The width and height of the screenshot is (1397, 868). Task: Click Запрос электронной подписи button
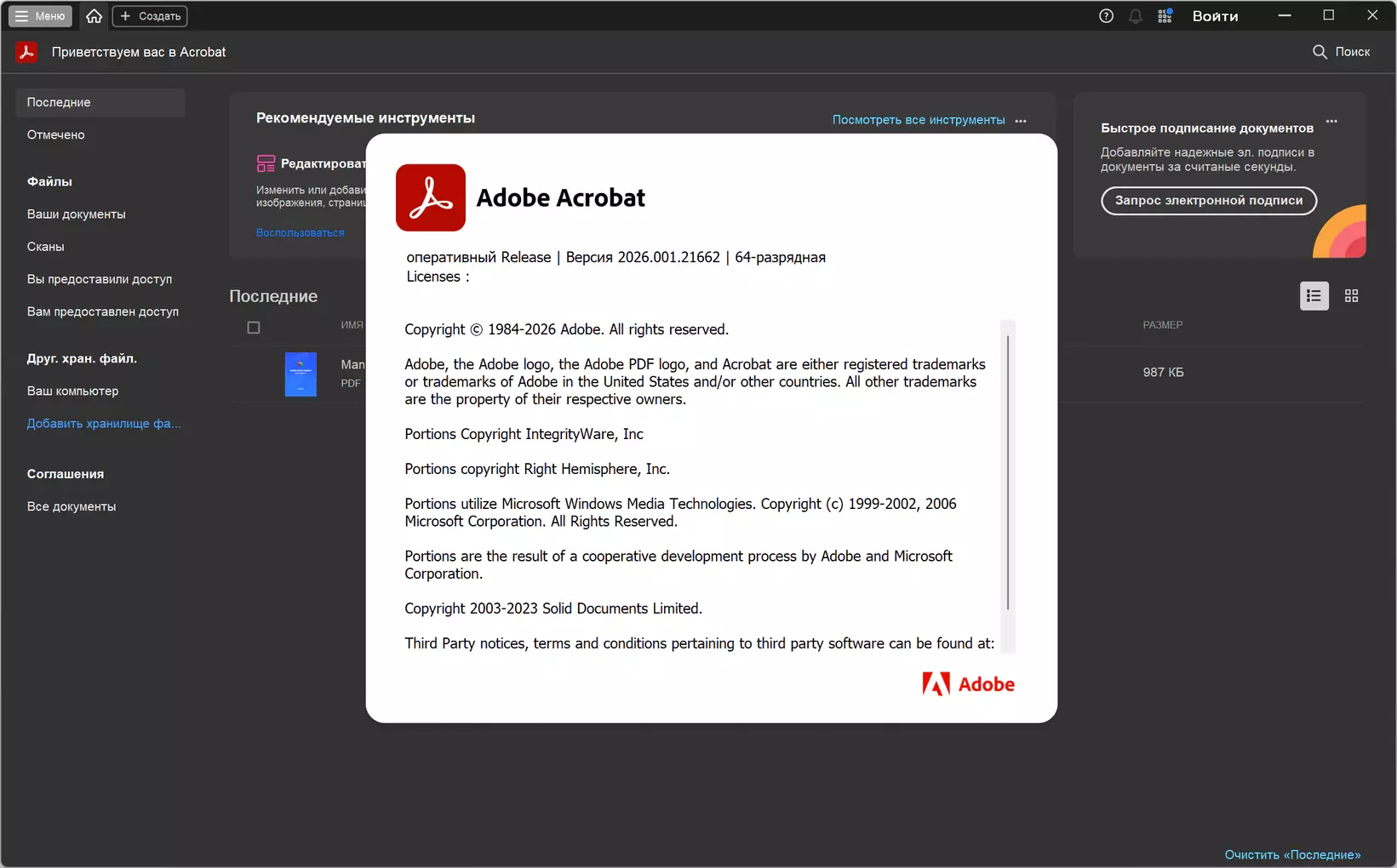[1209, 201]
